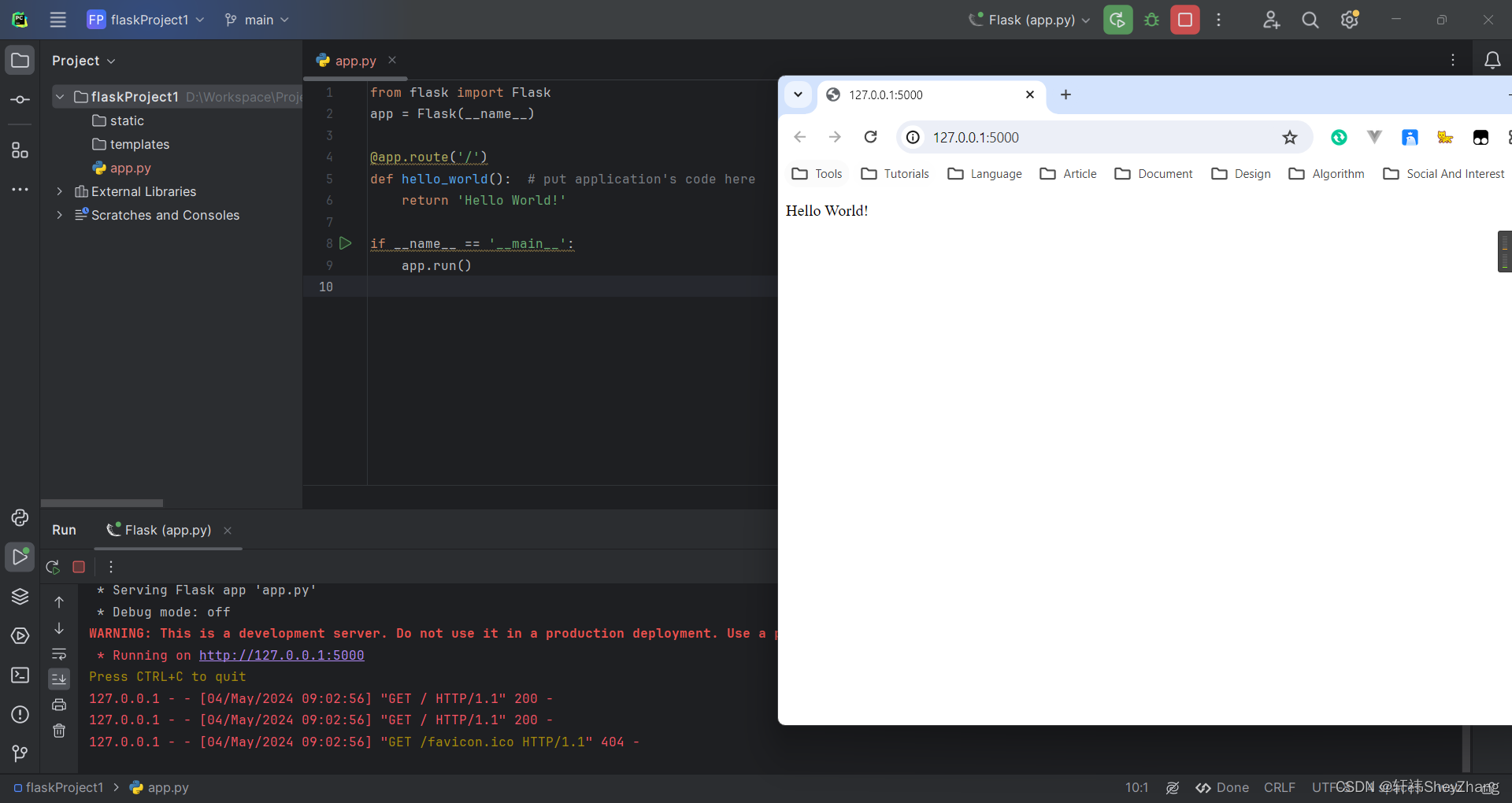This screenshot has height=803, width=1512.
Task: Toggle the Run tool window icon in sidebar
Action: (20, 557)
